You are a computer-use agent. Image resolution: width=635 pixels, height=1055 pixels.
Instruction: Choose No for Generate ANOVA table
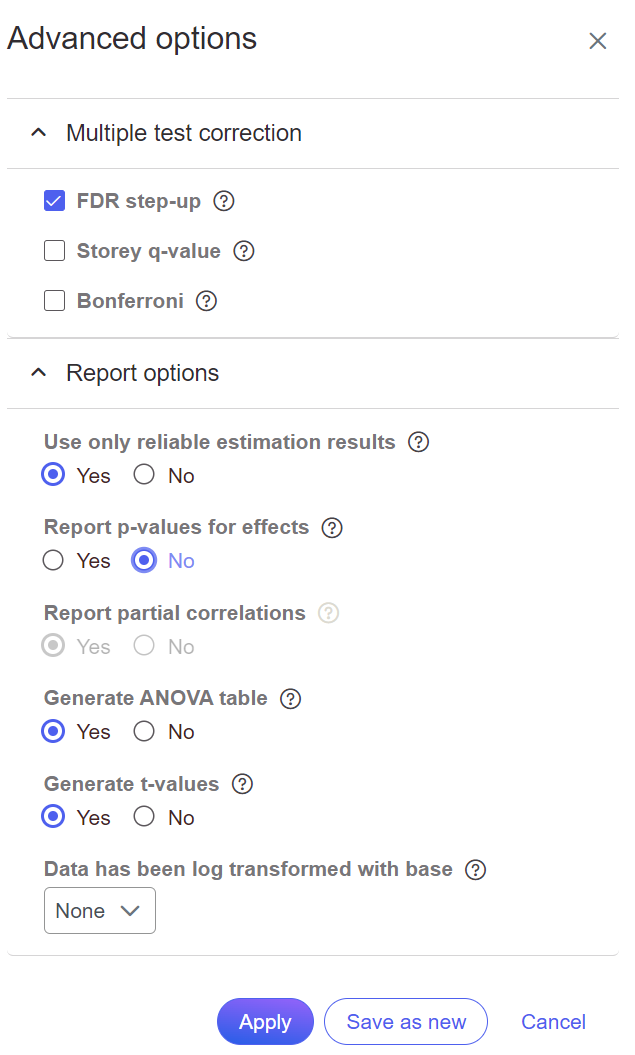pos(145,732)
